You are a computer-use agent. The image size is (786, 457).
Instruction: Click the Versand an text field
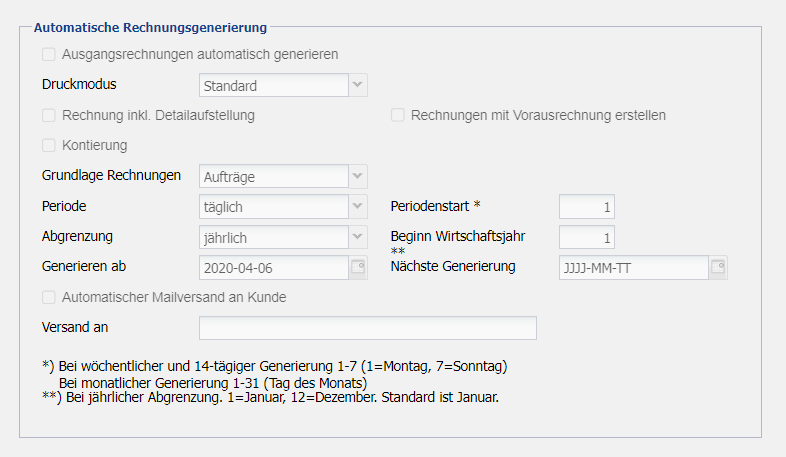pos(367,328)
